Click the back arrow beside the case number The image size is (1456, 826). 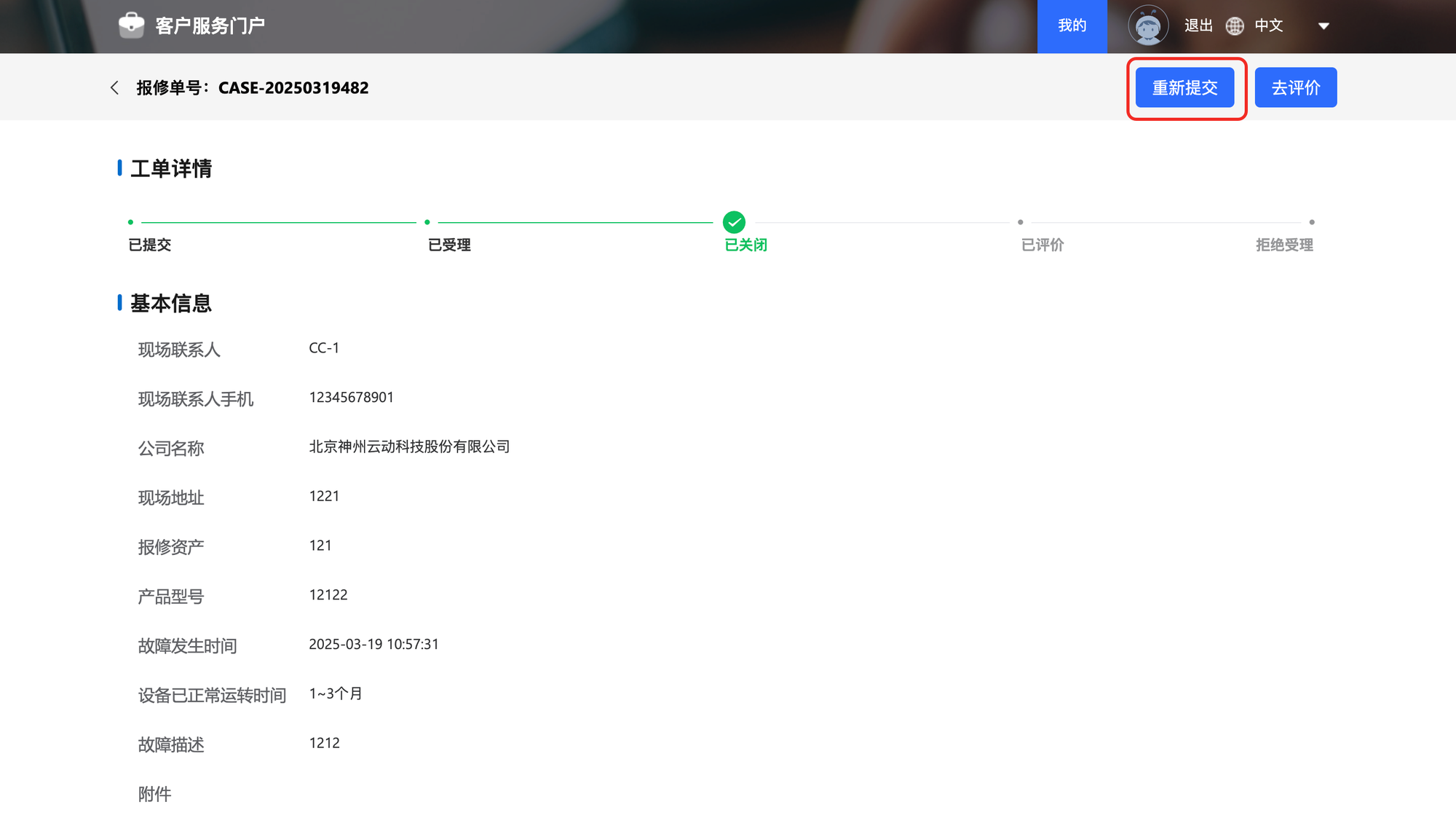[114, 88]
